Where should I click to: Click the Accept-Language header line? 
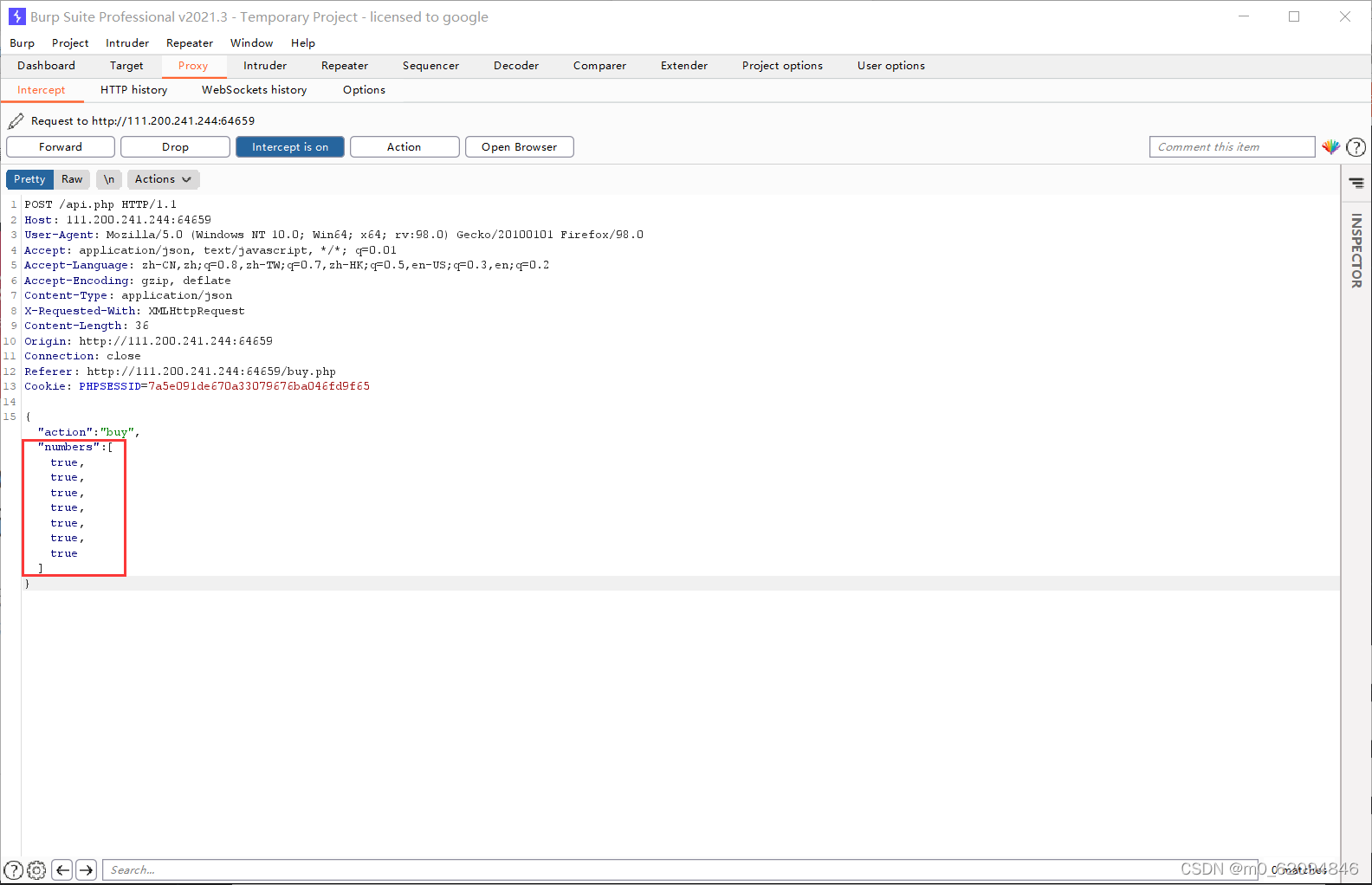(x=287, y=265)
